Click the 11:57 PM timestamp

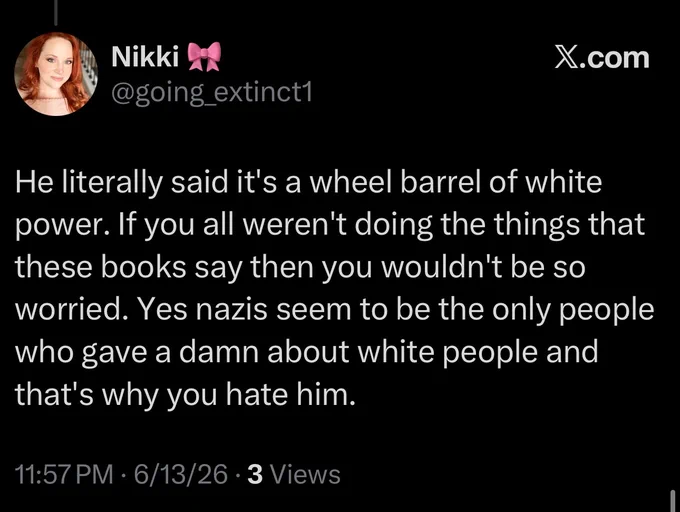pyautogui.click(x=64, y=474)
